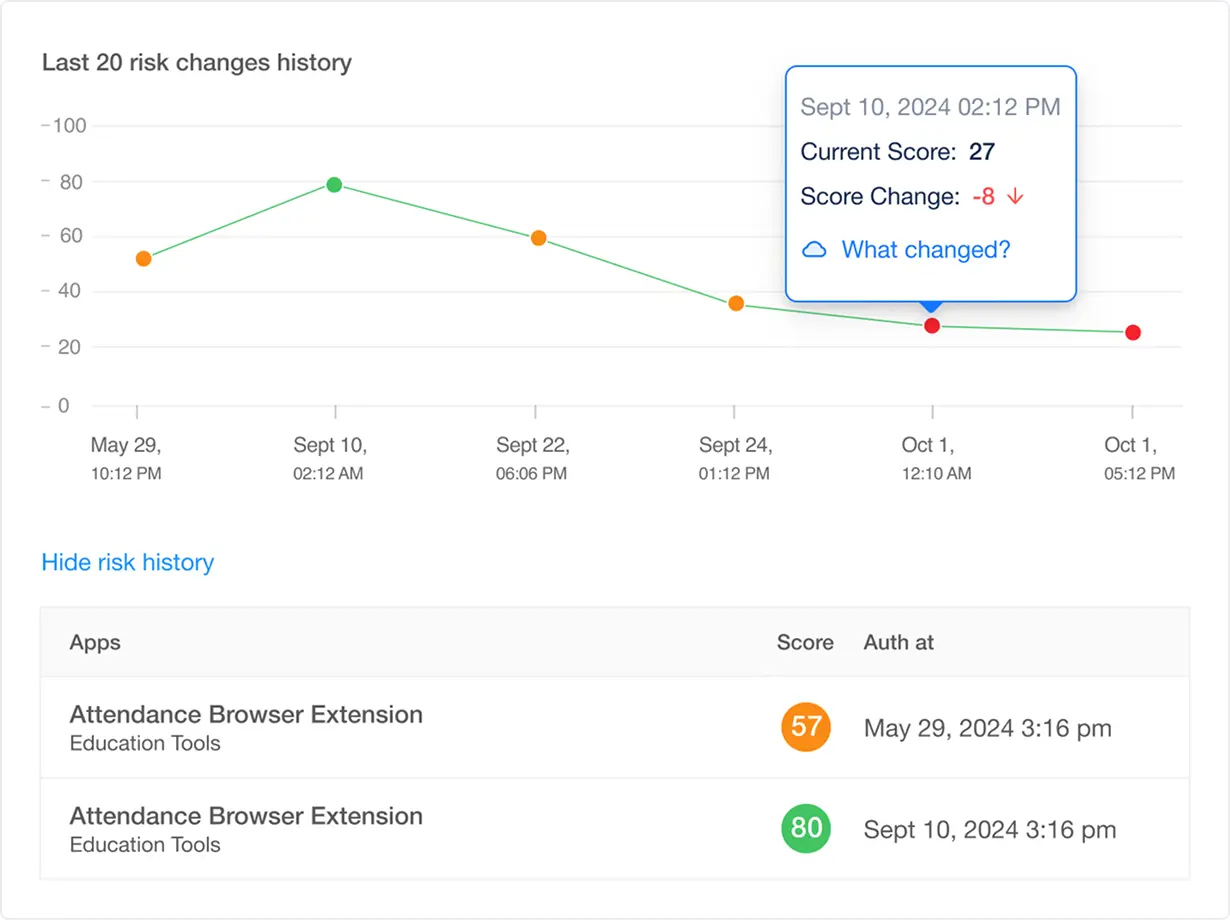Click the May 29, 2024 3:16 pm date
The width and height of the screenshot is (1230, 920).
pyautogui.click(x=987, y=728)
